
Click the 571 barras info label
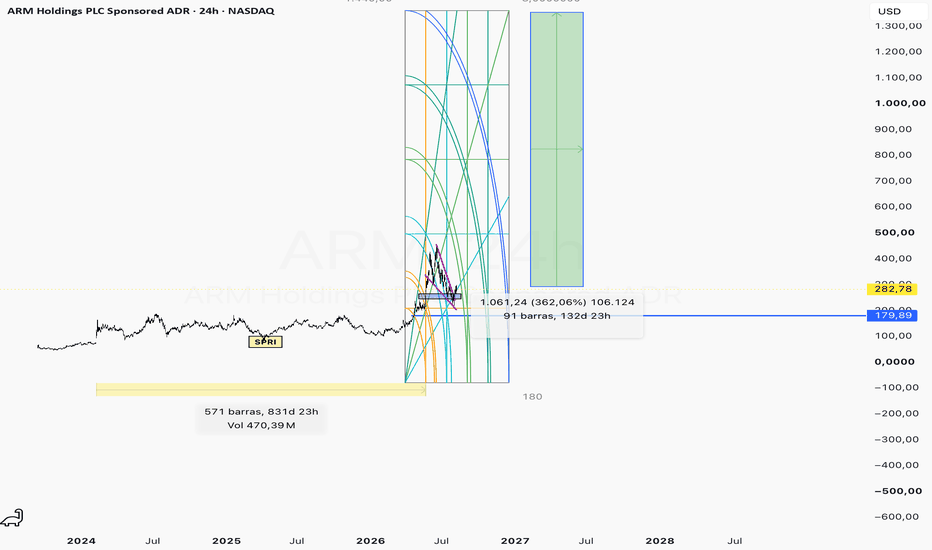(x=261, y=419)
